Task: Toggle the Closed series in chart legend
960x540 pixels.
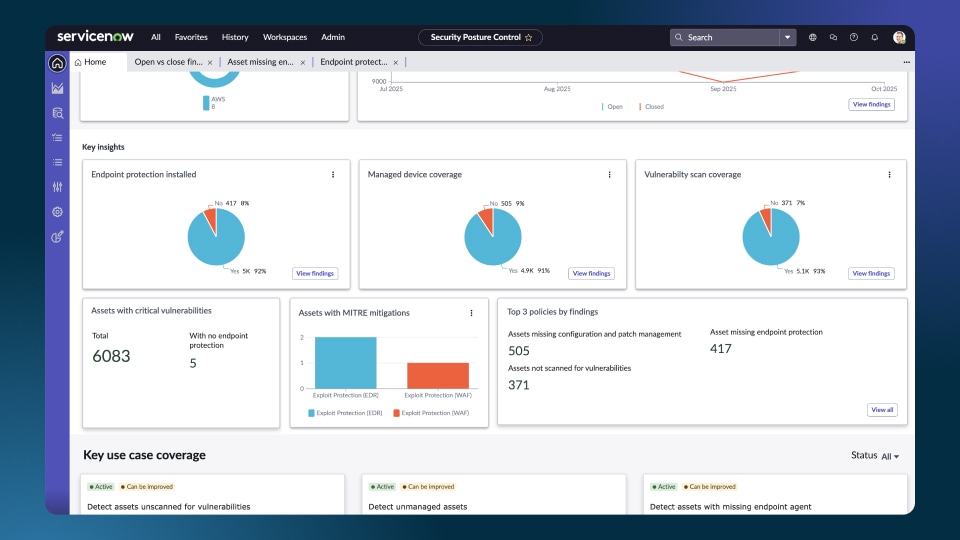Action: pos(651,106)
